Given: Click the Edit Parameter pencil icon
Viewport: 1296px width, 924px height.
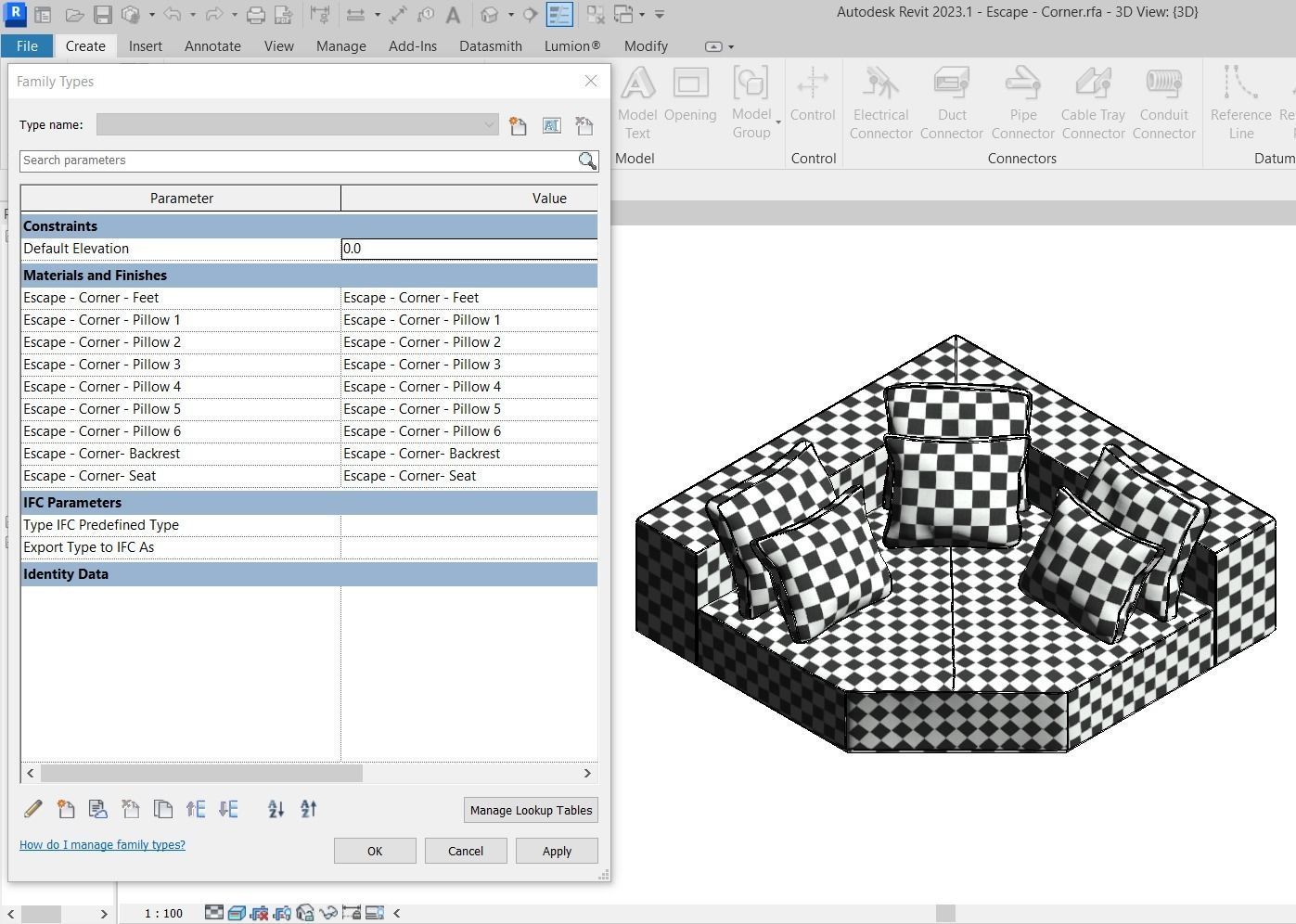Looking at the screenshot, I should pyautogui.click(x=33, y=809).
